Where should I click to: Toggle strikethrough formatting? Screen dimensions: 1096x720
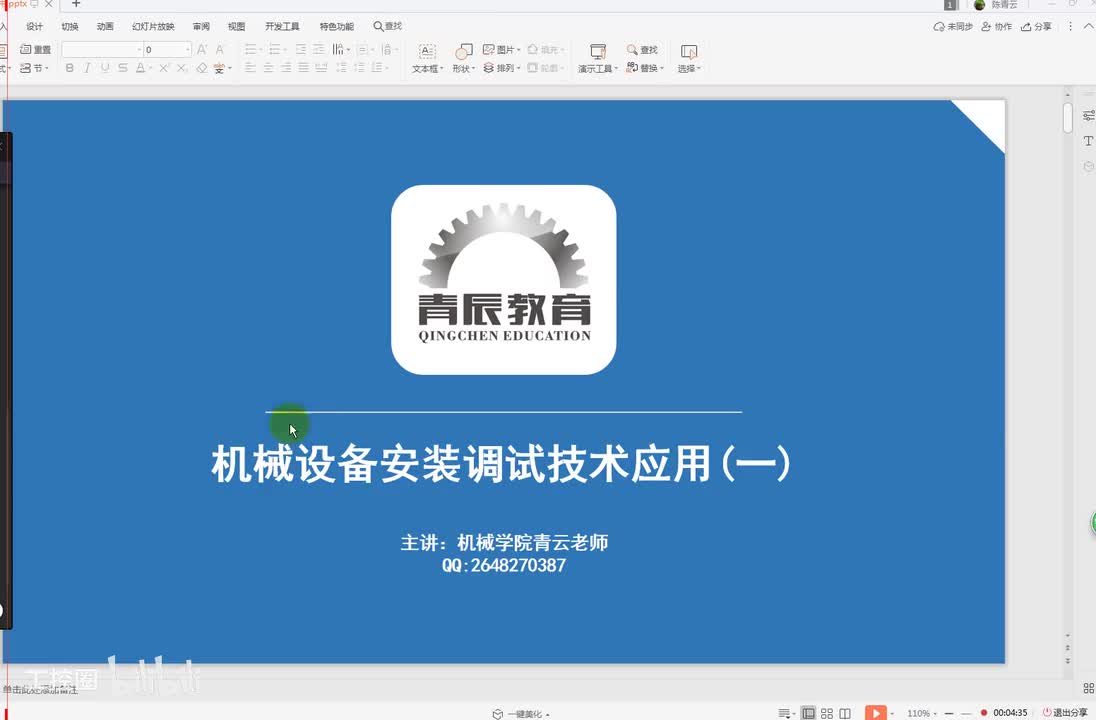coord(123,68)
